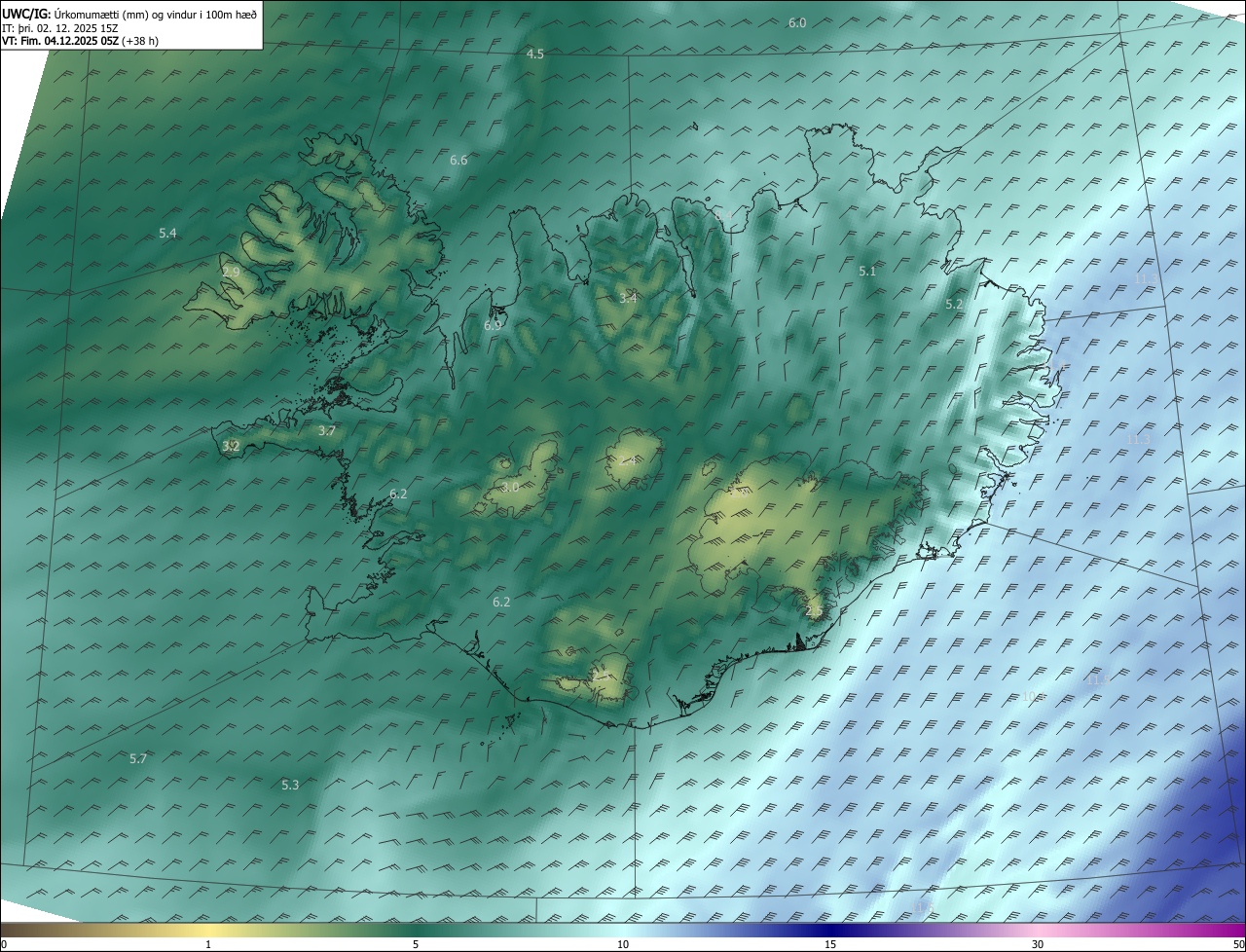Screen dimensions: 1246x952
Task: Click the 5.3 value over the southwest ocean
Action: (x=290, y=786)
